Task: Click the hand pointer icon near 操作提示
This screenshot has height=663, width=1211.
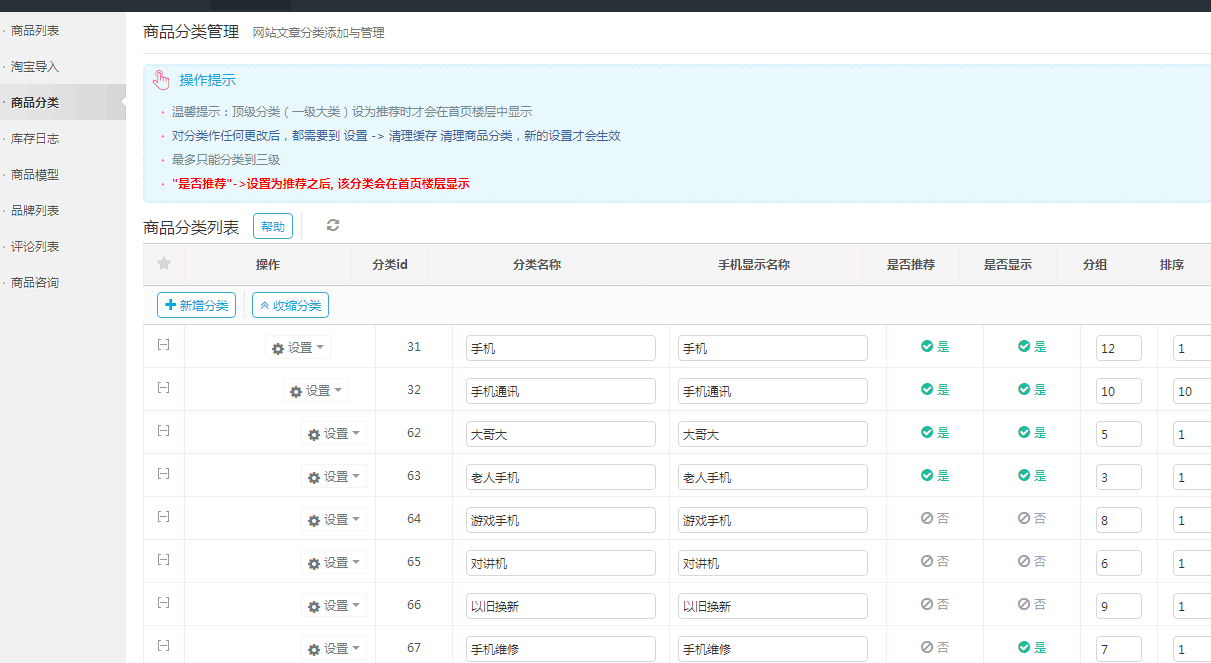Action: pyautogui.click(x=161, y=80)
